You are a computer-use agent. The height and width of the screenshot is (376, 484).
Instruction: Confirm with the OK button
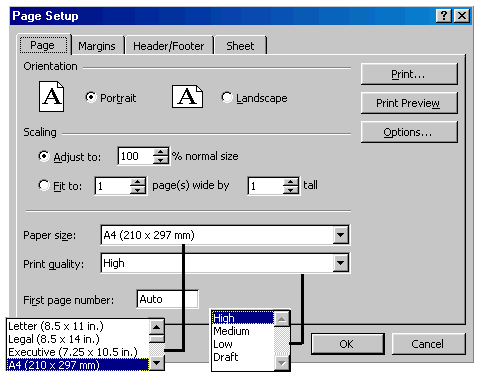point(347,344)
